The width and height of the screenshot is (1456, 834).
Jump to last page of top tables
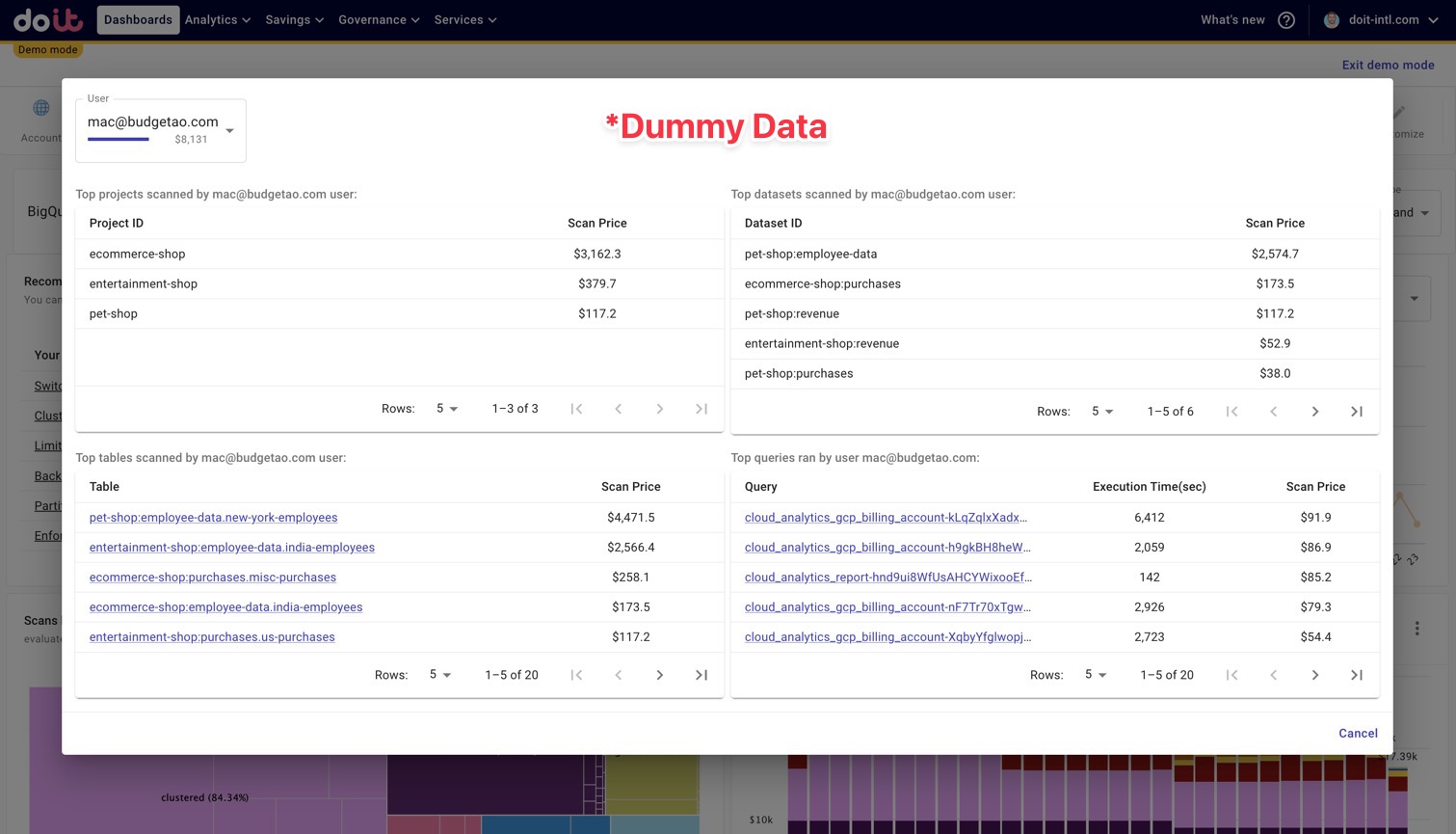(701, 675)
